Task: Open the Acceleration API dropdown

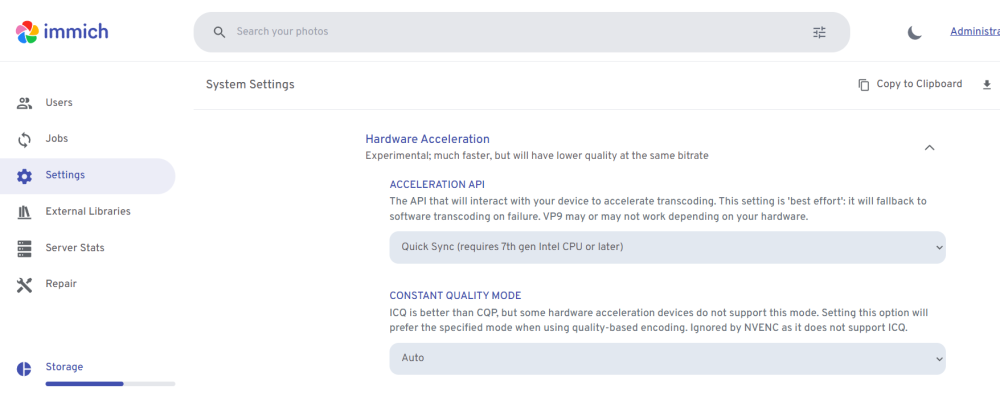Action: (x=667, y=247)
